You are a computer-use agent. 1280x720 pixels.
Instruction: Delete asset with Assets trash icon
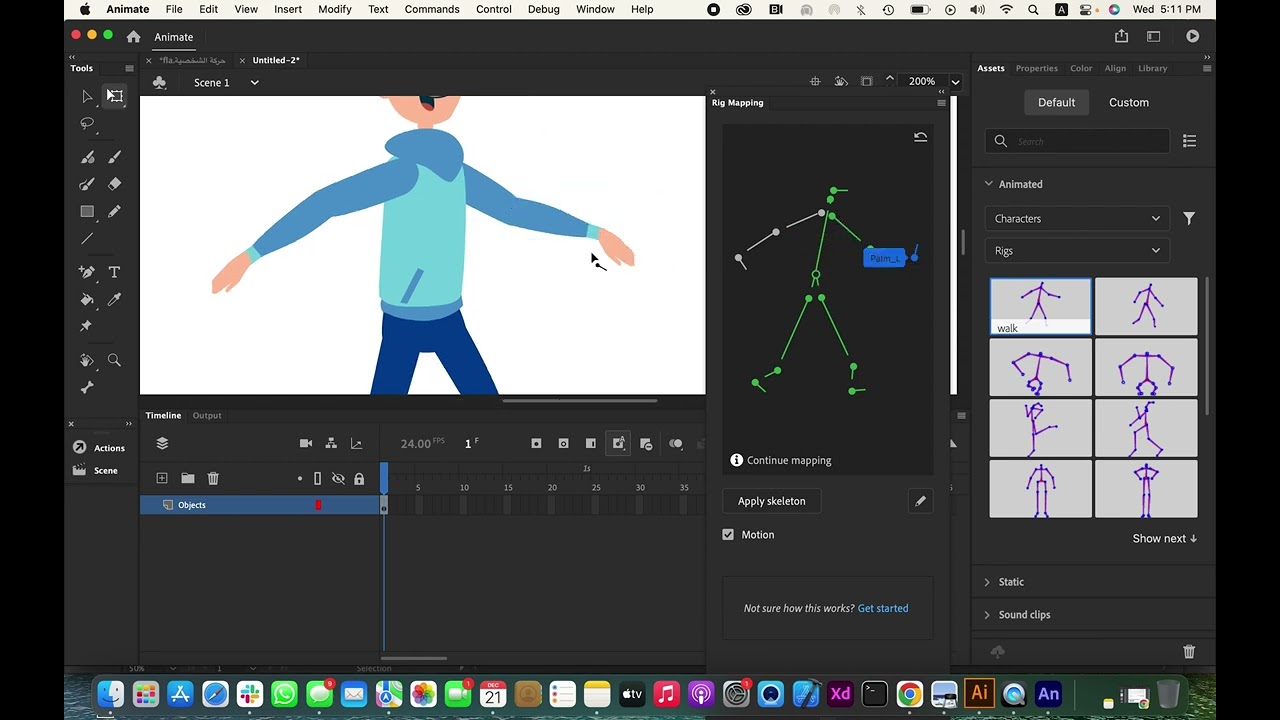[x=1189, y=652]
